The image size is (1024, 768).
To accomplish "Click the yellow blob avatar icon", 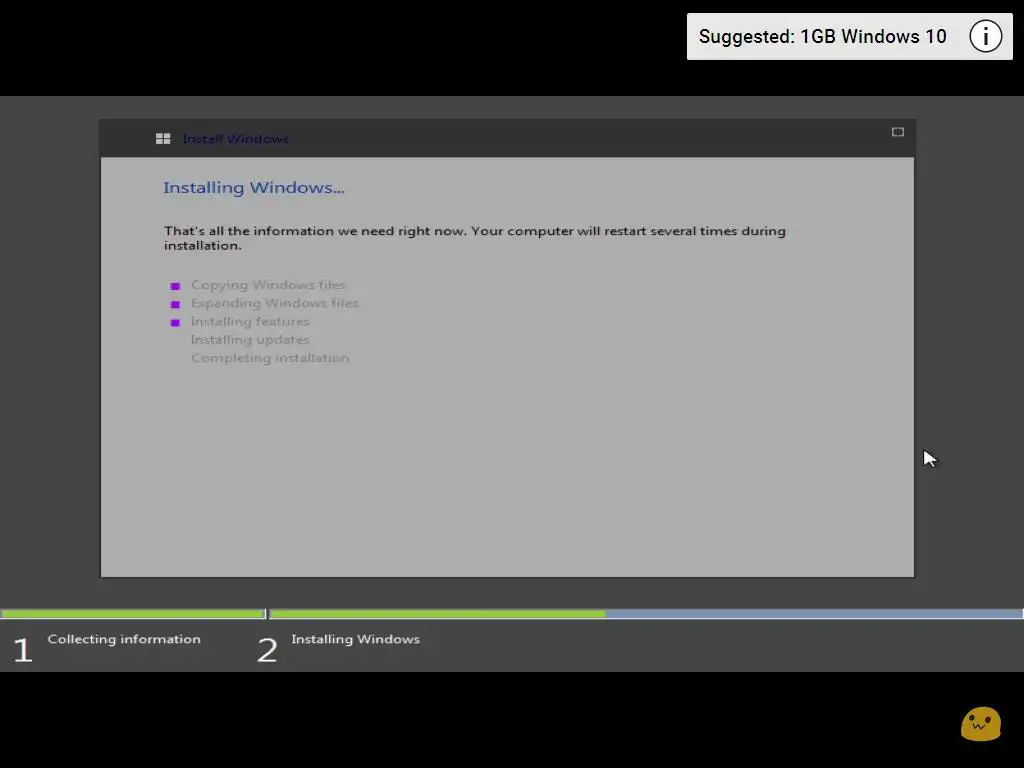I will coord(980,724).
